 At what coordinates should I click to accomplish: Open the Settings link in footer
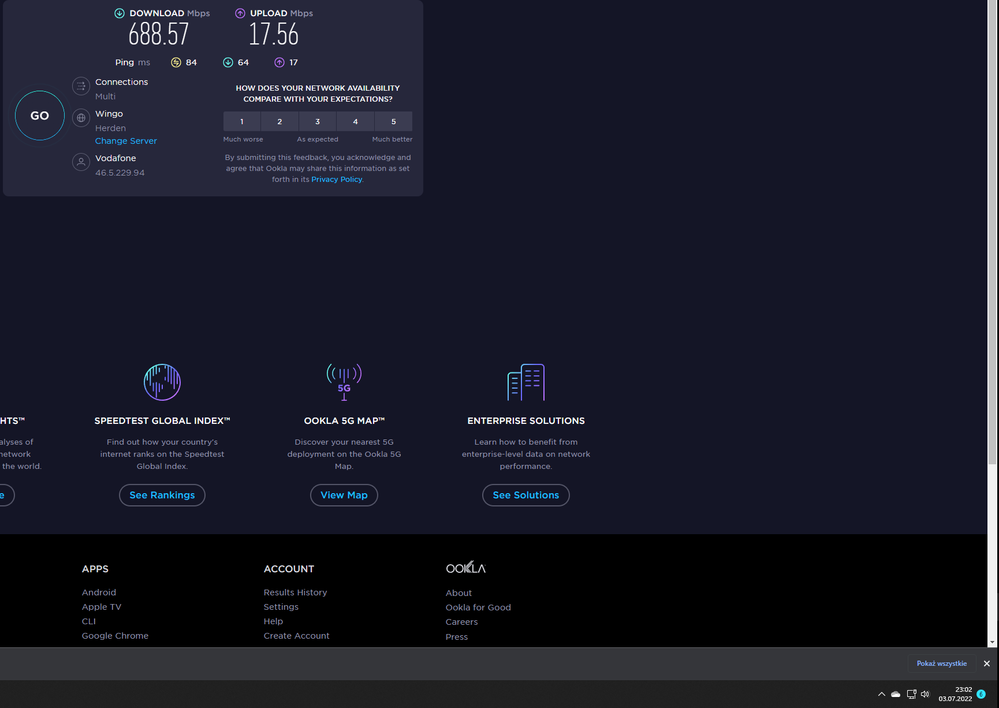point(281,607)
